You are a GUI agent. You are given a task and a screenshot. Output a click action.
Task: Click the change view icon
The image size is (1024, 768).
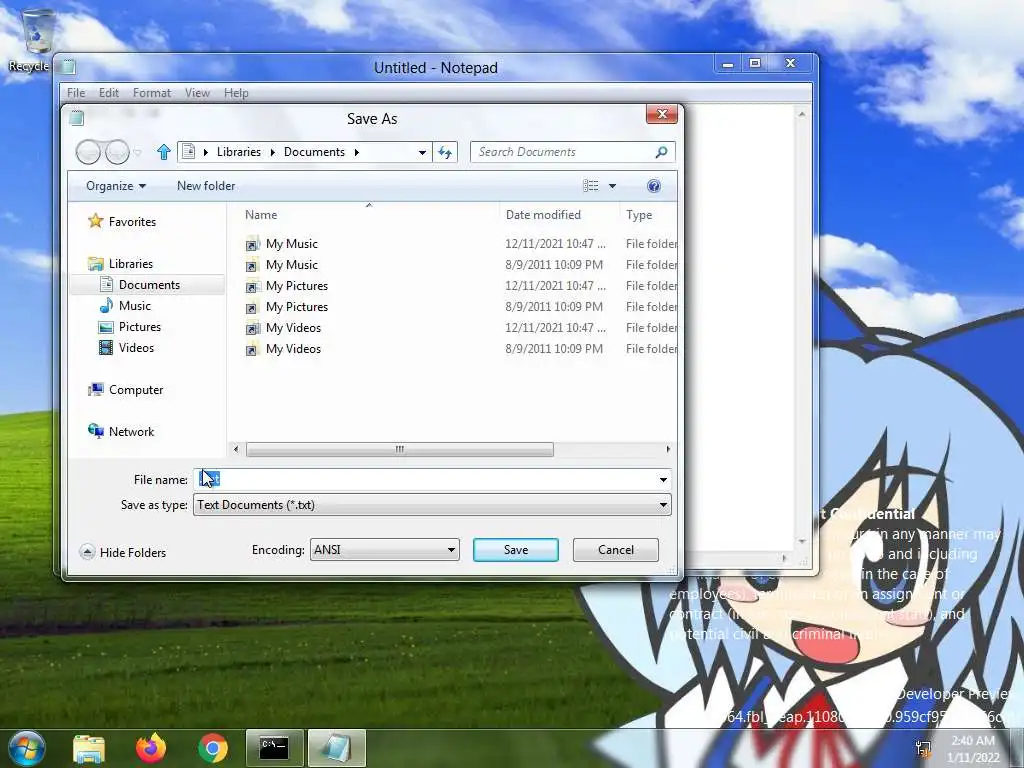[x=590, y=186]
